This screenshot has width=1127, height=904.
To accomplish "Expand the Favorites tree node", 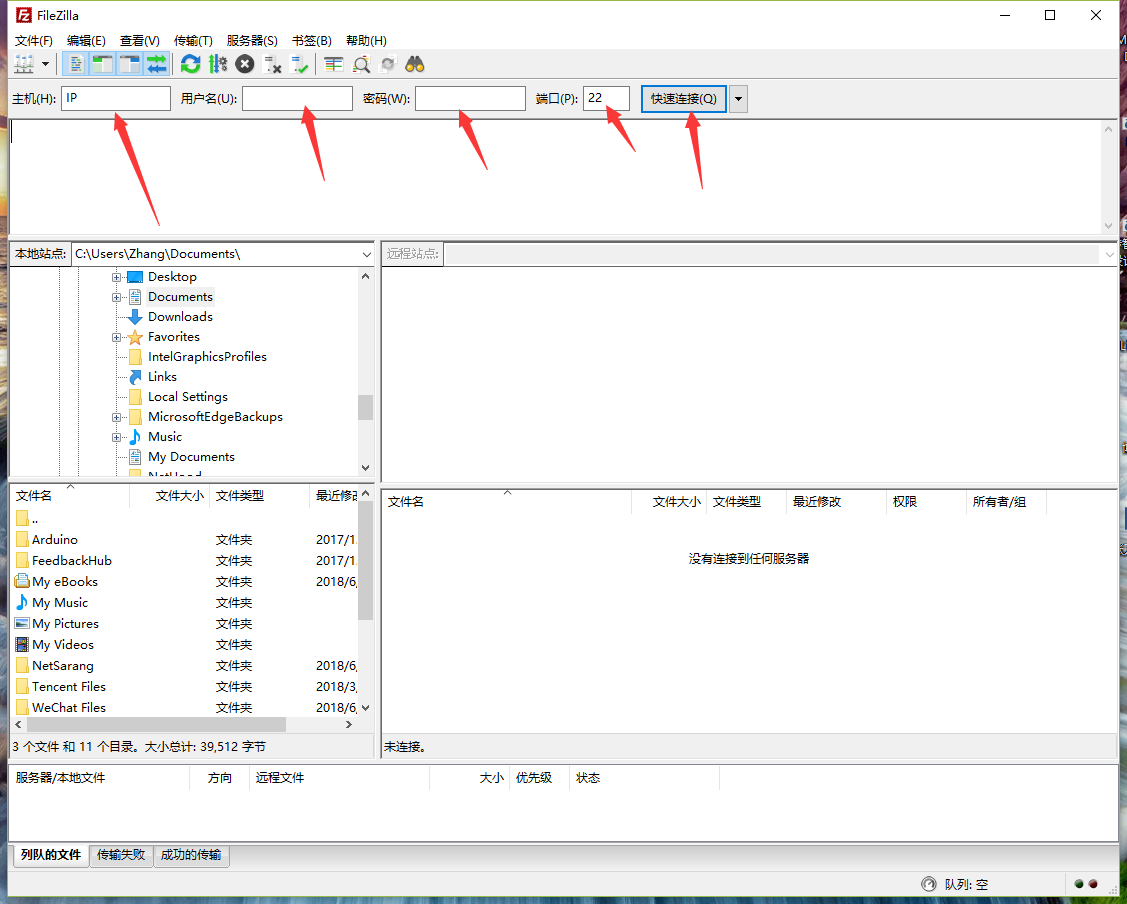I will click(116, 337).
